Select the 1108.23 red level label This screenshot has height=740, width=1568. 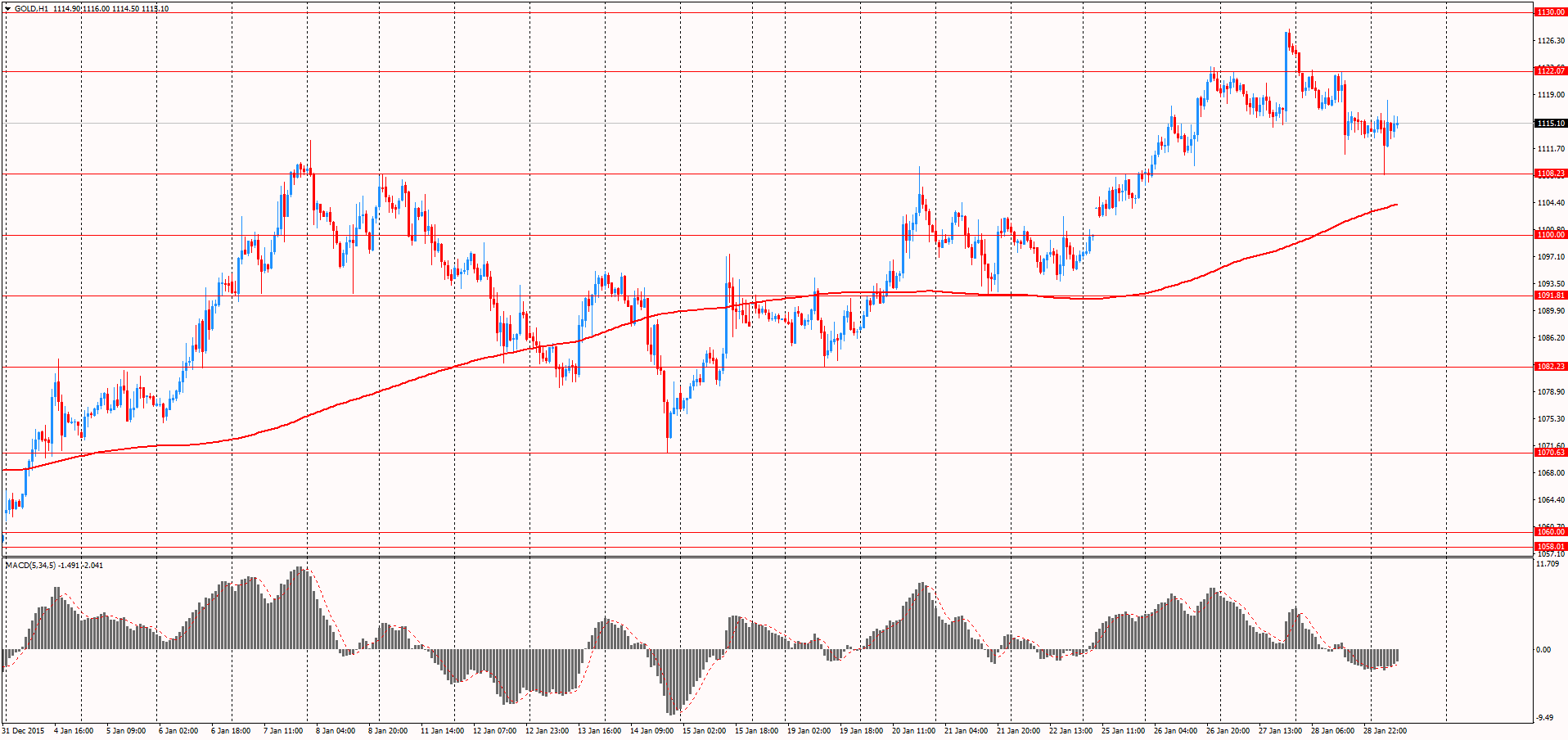click(1550, 174)
